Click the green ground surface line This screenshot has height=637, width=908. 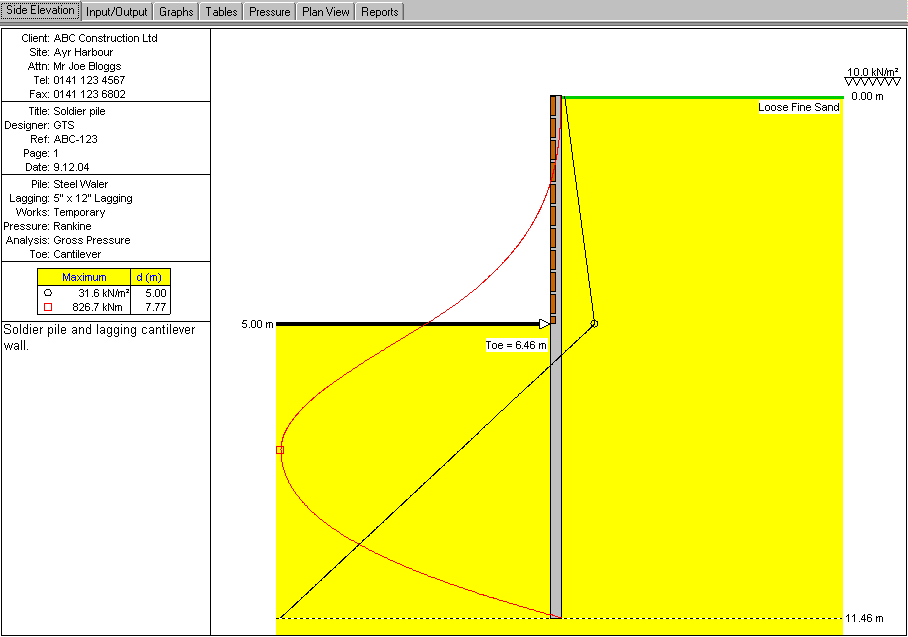[x=700, y=97]
